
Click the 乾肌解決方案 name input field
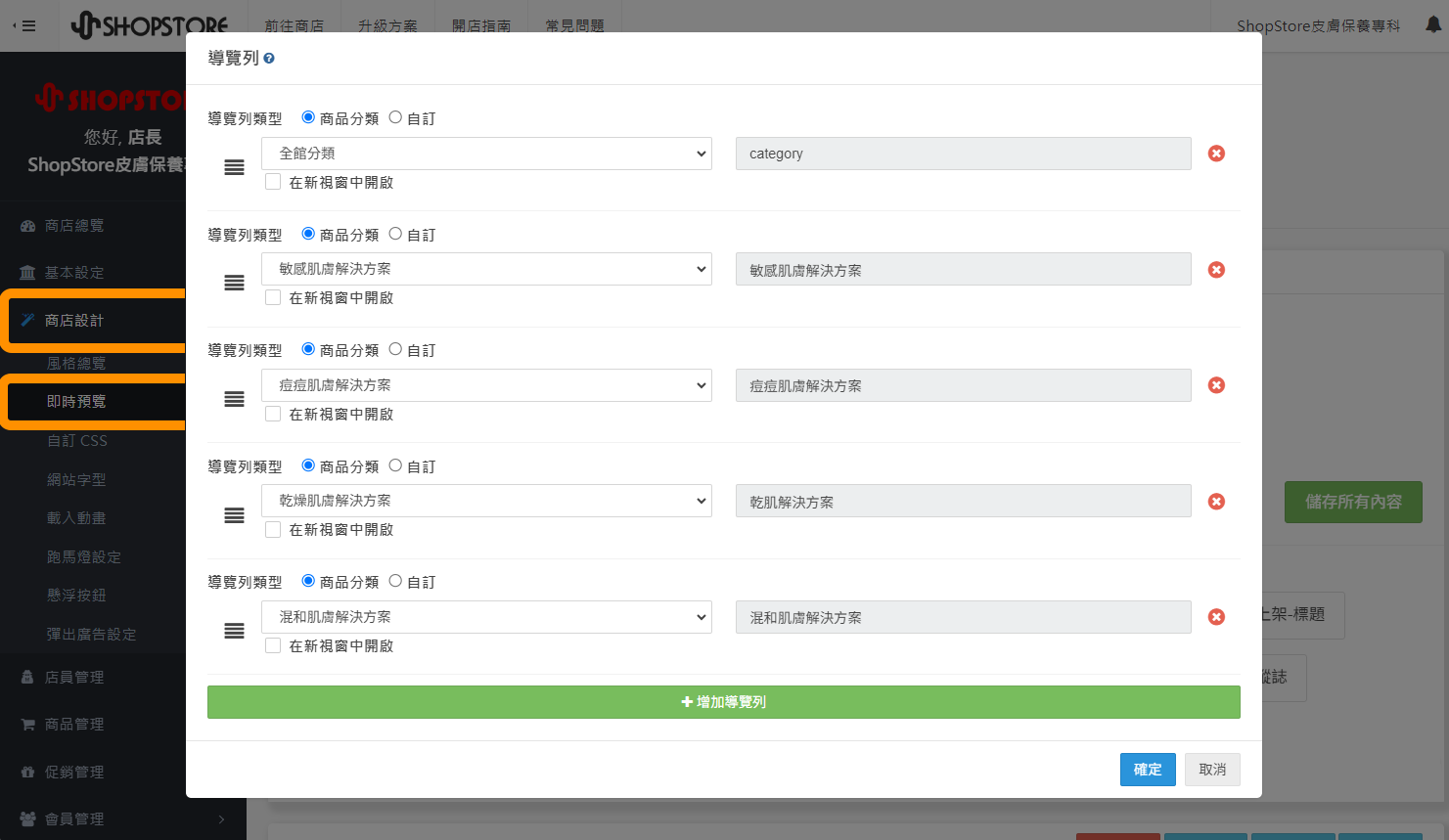(964, 501)
